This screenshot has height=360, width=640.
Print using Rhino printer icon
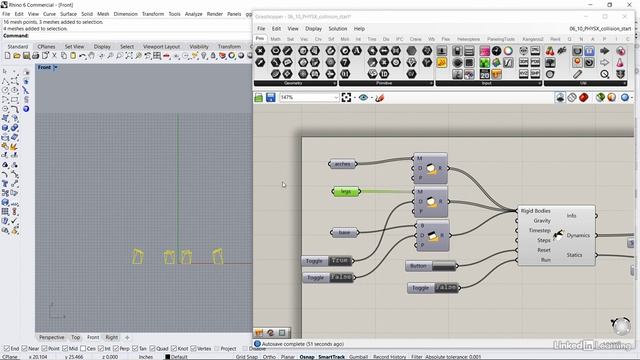click(x=36, y=56)
